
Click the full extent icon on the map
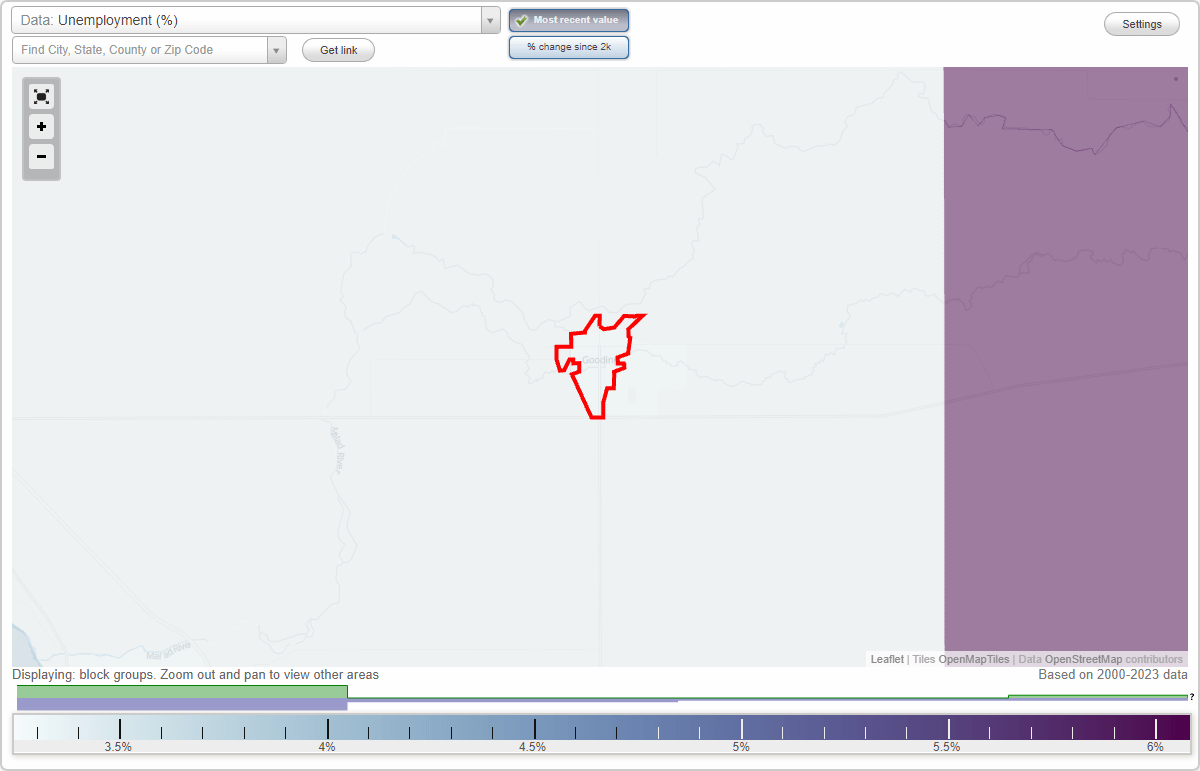coord(41,96)
